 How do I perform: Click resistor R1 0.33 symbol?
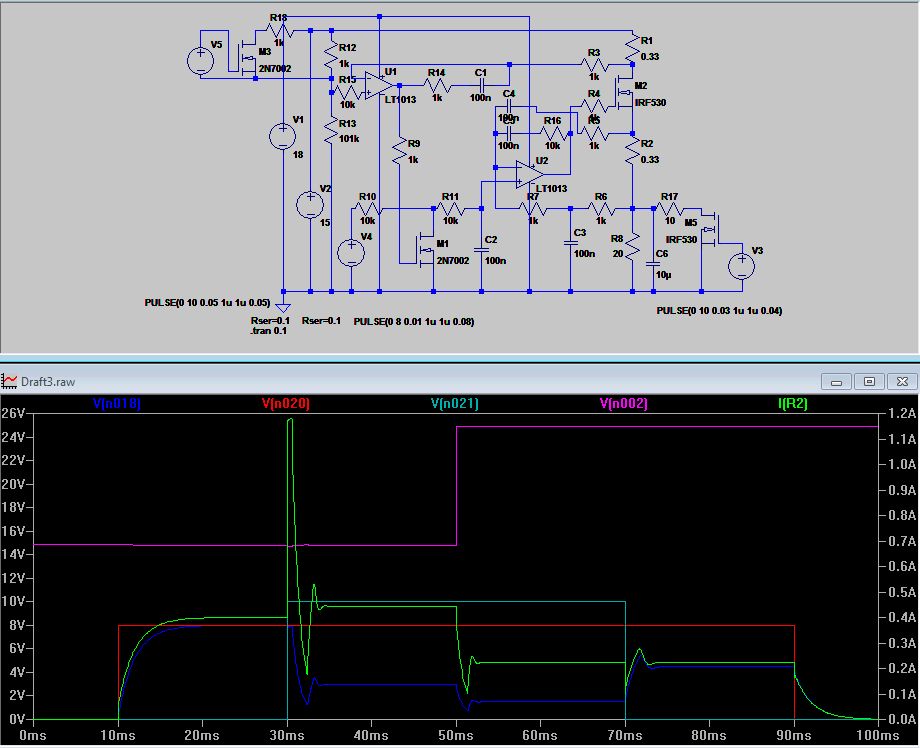pos(632,48)
